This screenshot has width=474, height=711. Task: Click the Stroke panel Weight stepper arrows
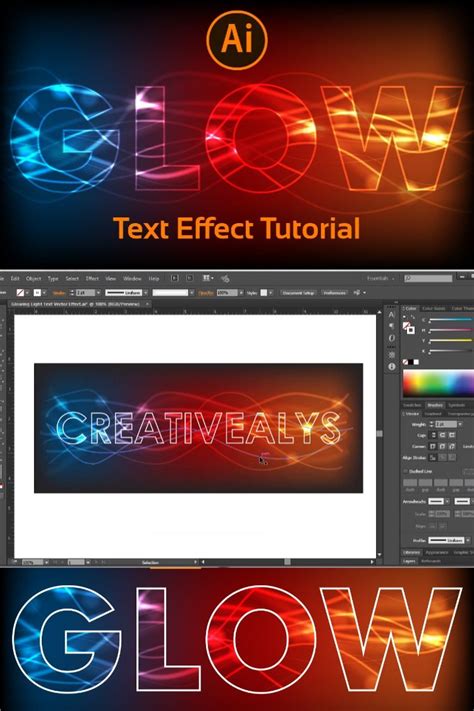click(x=432, y=424)
